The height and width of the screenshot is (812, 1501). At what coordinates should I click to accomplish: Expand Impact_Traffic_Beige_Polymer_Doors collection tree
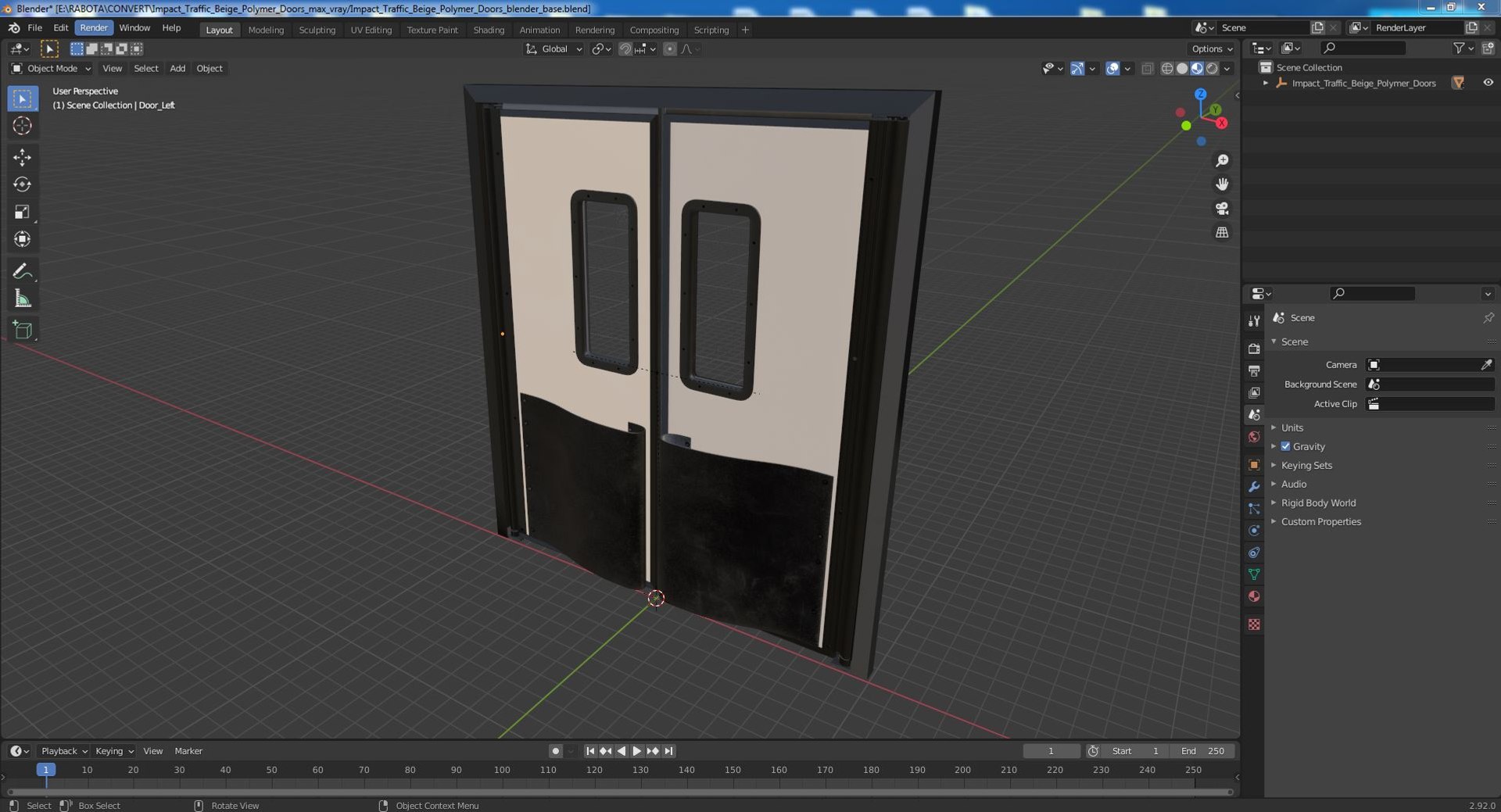[1266, 83]
